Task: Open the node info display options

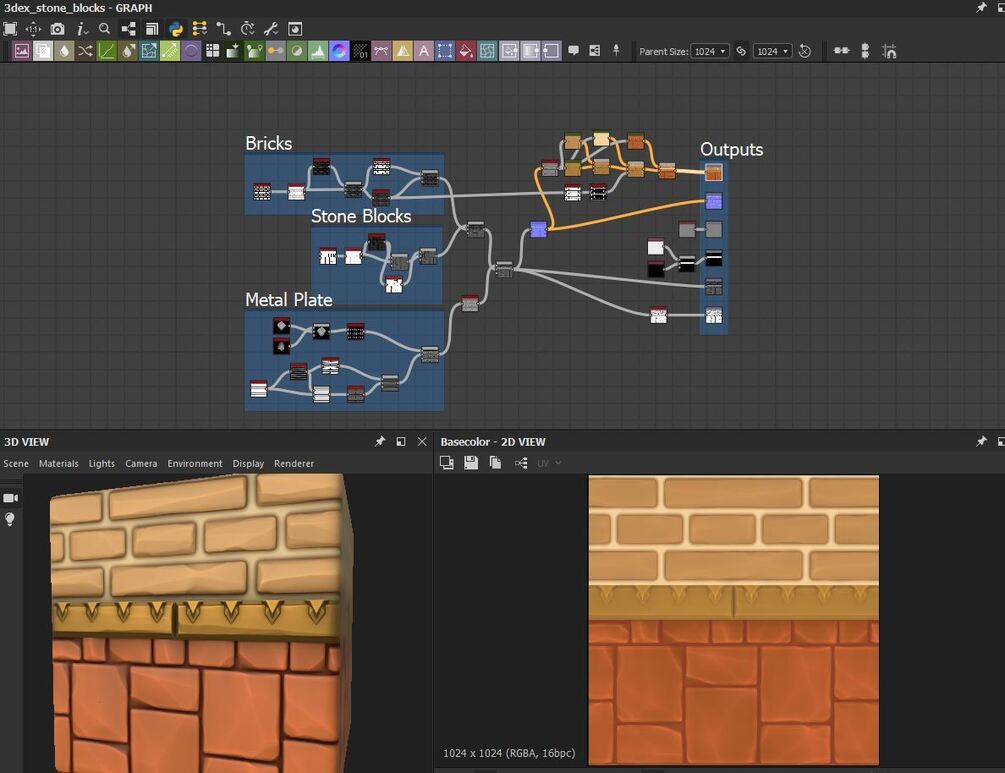Action: [x=81, y=29]
